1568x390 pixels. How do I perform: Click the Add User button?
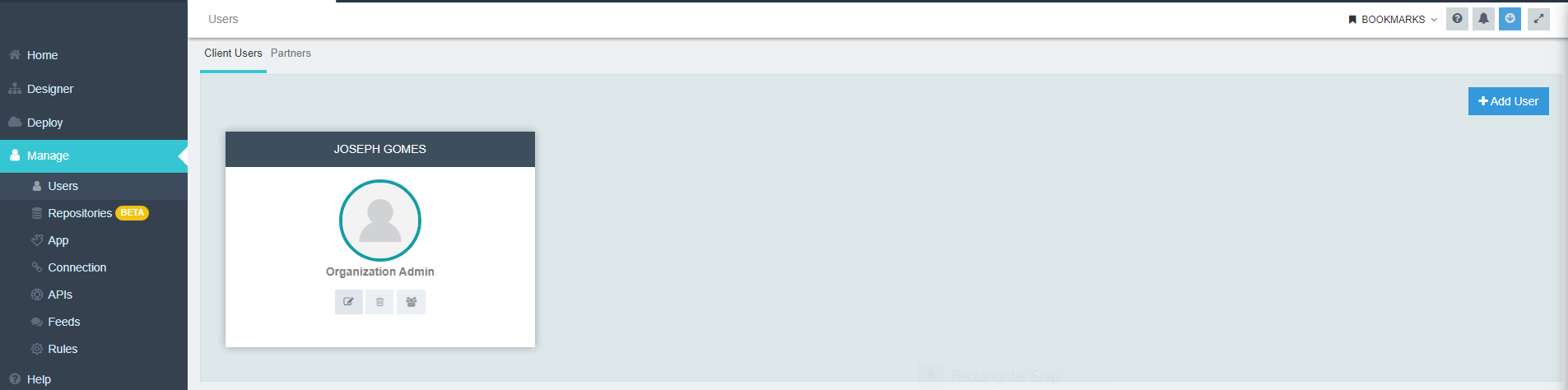(x=1508, y=101)
